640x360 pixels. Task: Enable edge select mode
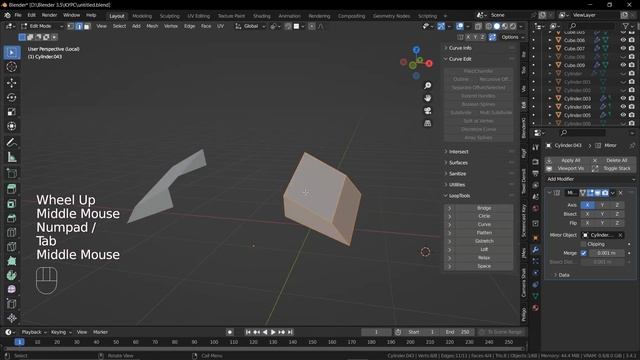(x=79, y=26)
